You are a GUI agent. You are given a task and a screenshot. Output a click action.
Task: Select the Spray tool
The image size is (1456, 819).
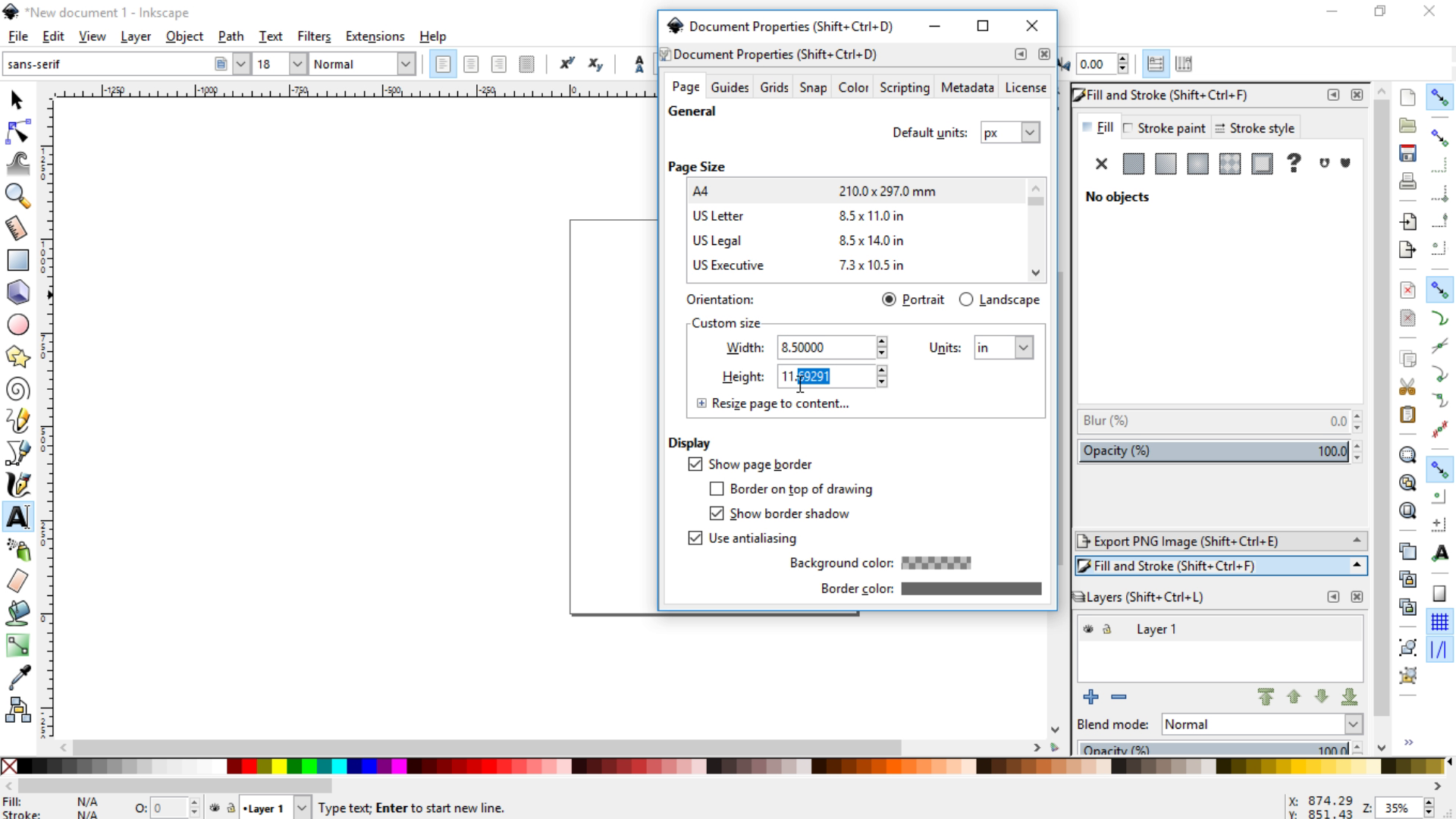[x=17, y=549]
